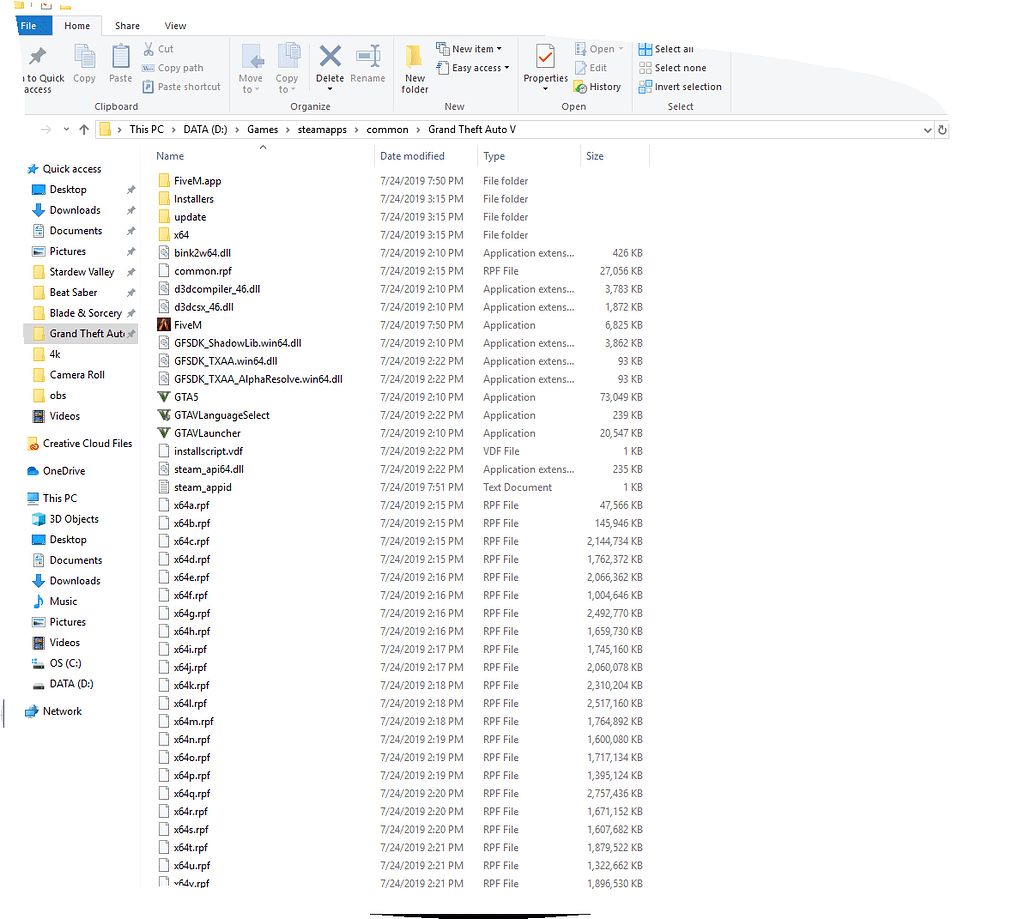The image size is (1024, 919).
Task: Refresh the folder with the refresh icon
Action: (941, 129)
